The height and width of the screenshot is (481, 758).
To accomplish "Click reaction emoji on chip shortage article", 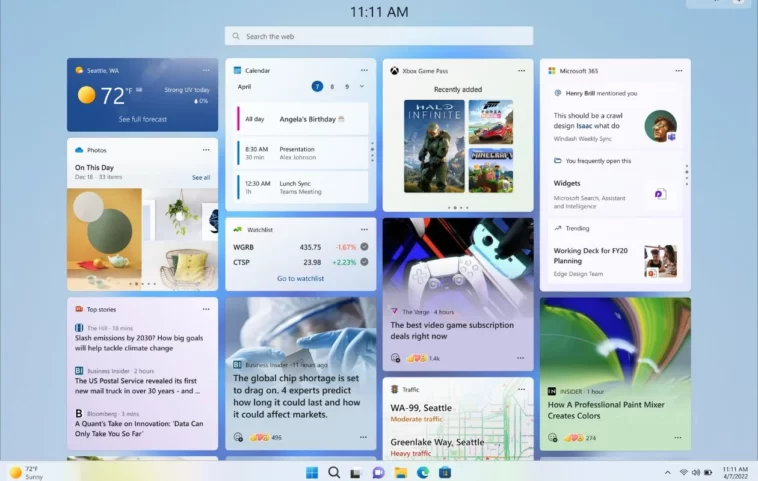I will 238,437.
